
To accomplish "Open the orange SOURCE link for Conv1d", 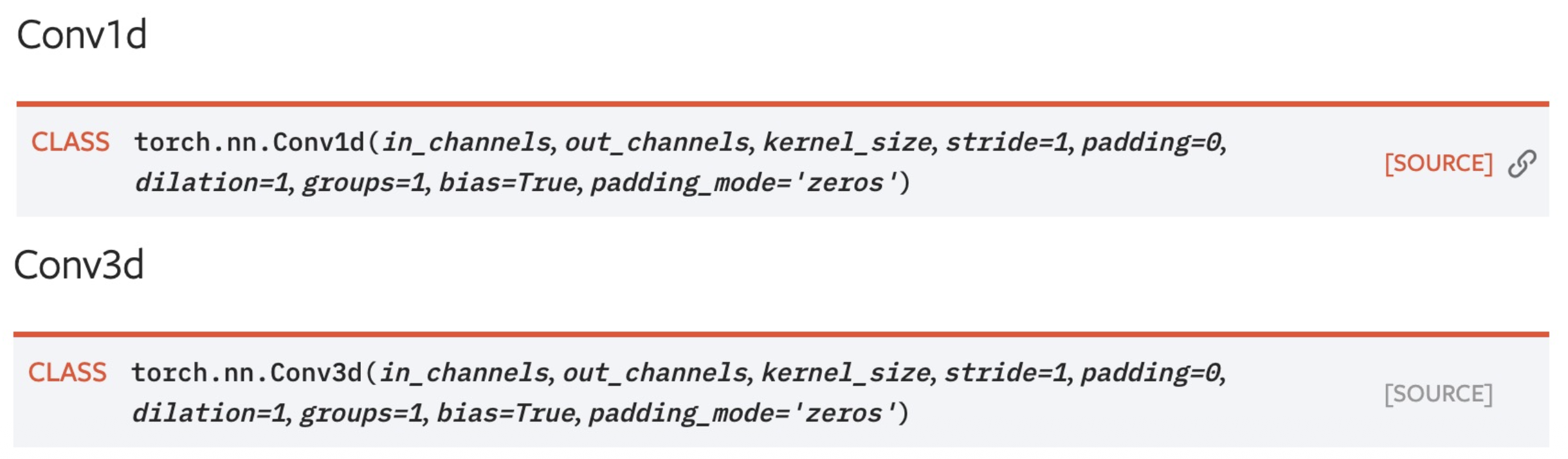I will point(1438,163).
